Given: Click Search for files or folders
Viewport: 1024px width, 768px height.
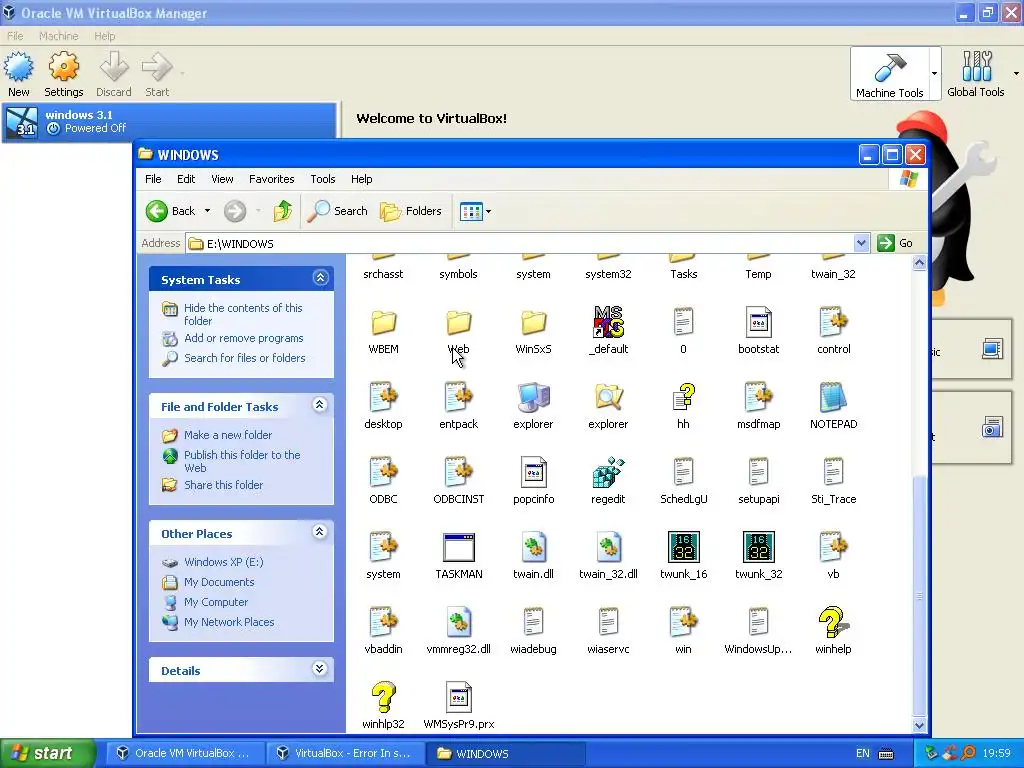Looking at the screenshot, I should pyautogui.click(x=244, y=358).
